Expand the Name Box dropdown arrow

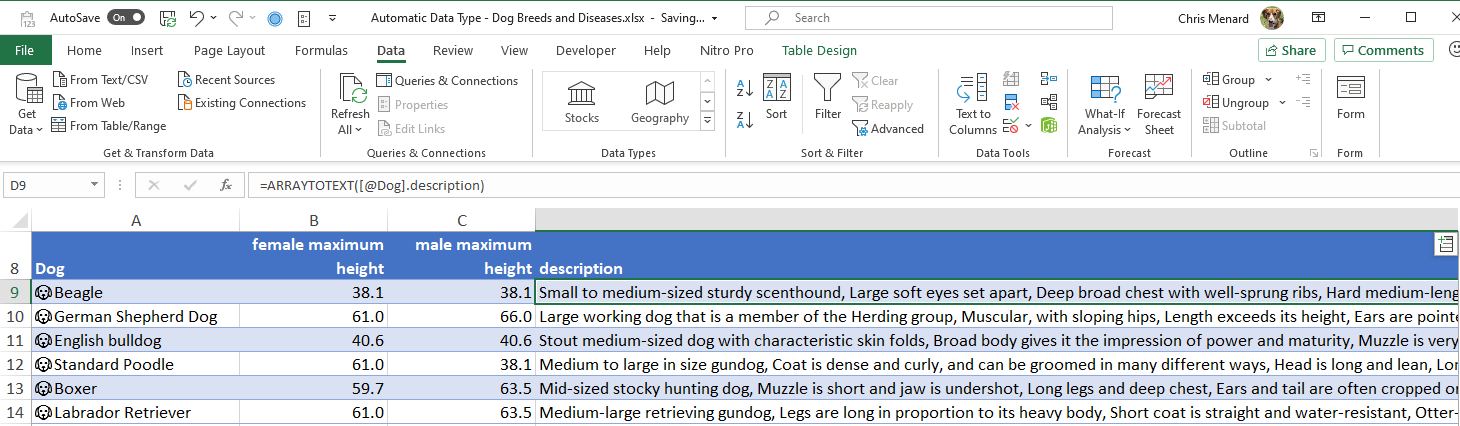[x=96, y=185]
